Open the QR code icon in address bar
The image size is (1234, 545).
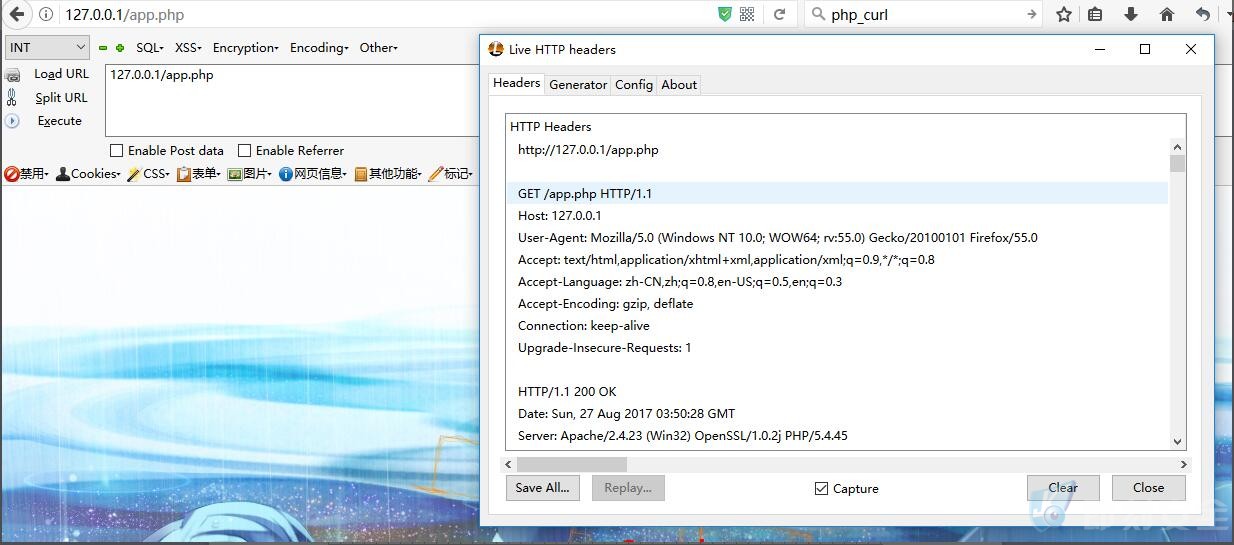coord(747,14)
